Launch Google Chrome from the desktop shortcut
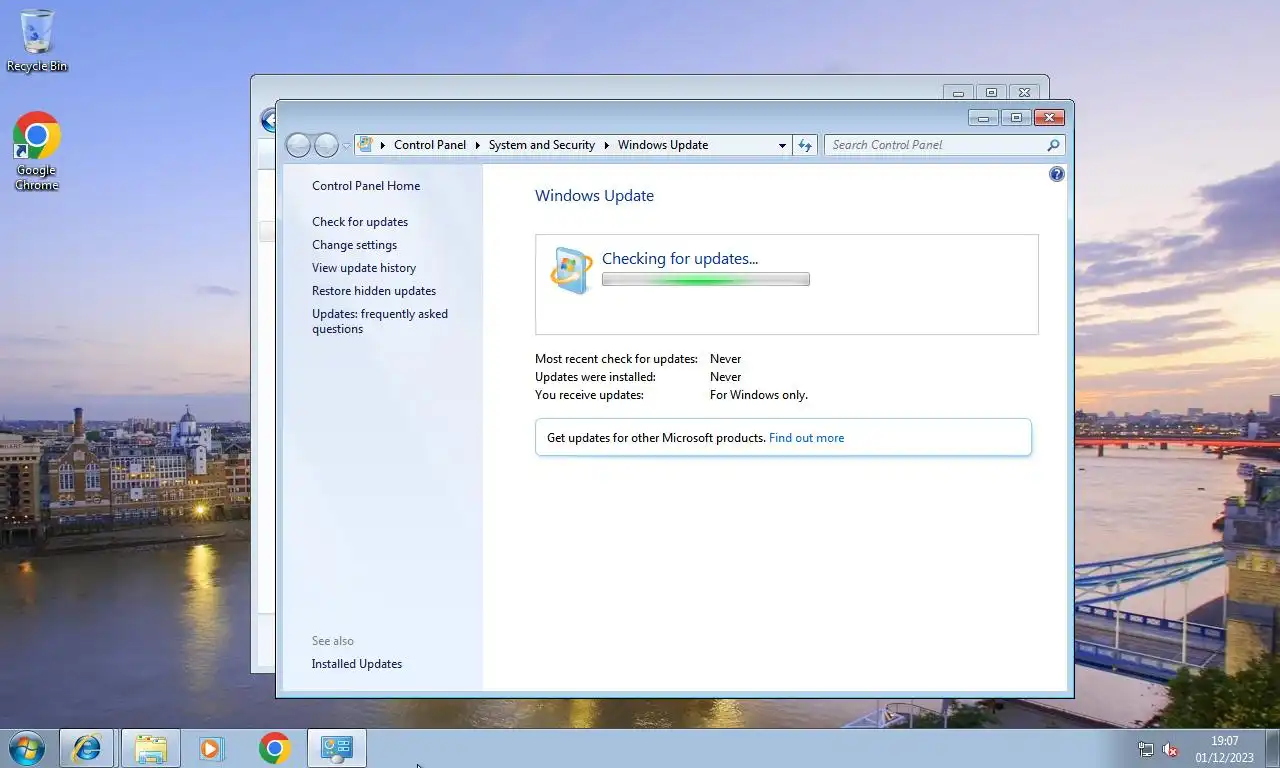1280x768 pixels. (37, 150)
